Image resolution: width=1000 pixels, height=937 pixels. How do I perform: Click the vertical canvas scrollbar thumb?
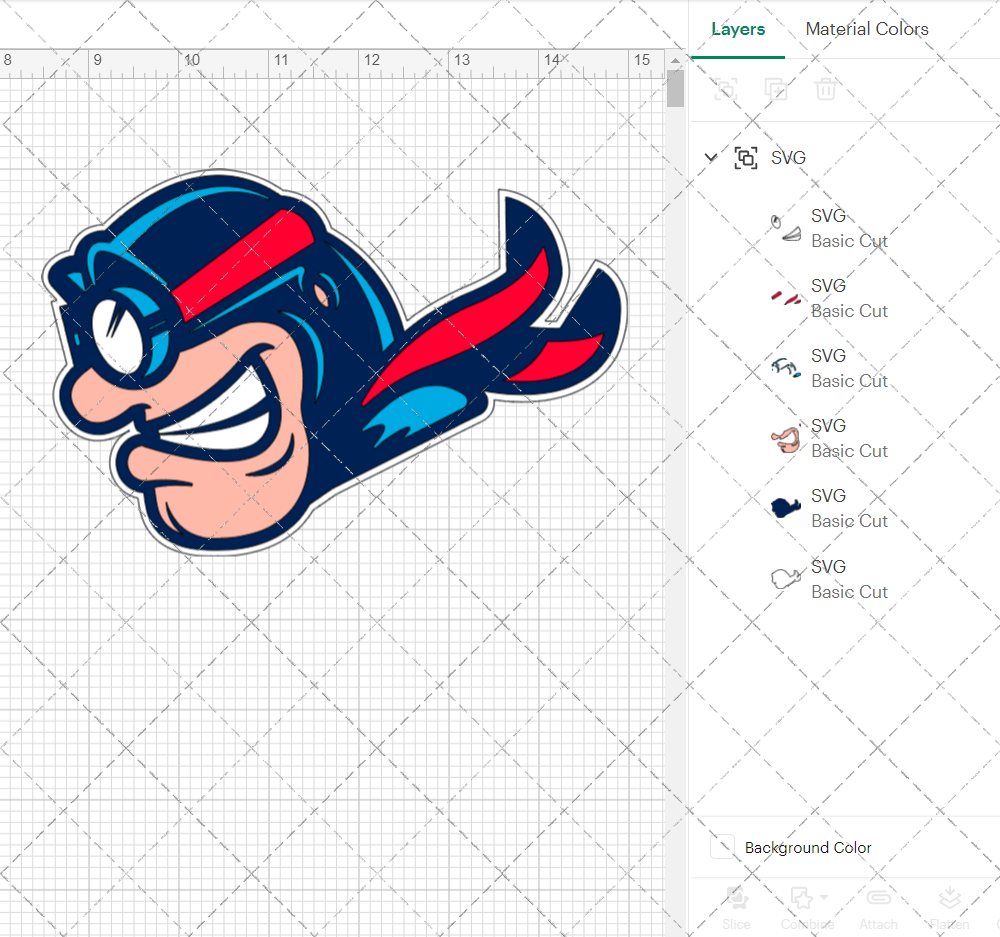[x=675, y=89]
